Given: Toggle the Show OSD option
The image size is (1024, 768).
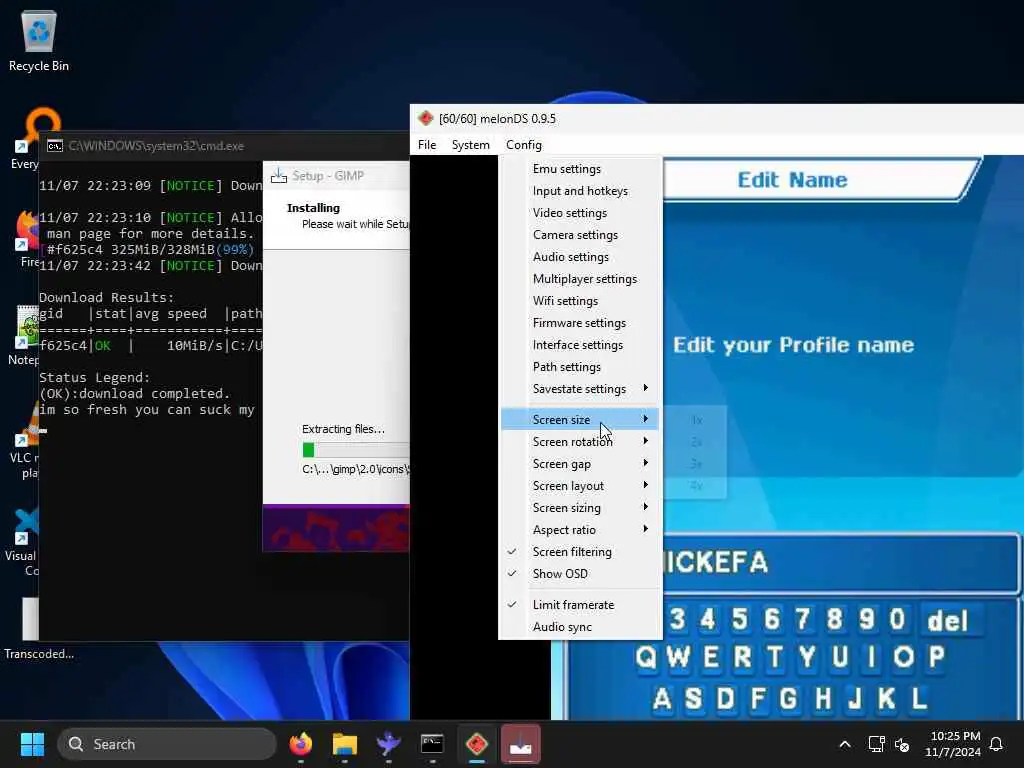Looking at the screenshot, I should [x=580, y=574].
